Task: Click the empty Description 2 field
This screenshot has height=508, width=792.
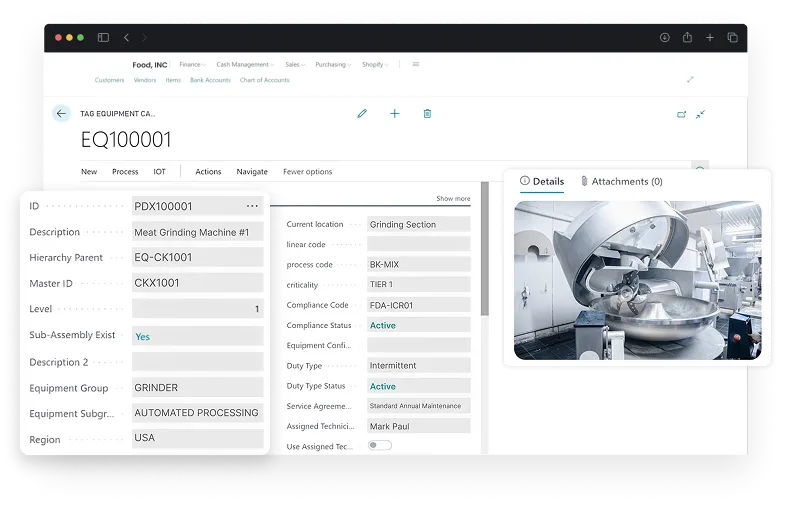Action: [x=197, y=362]
